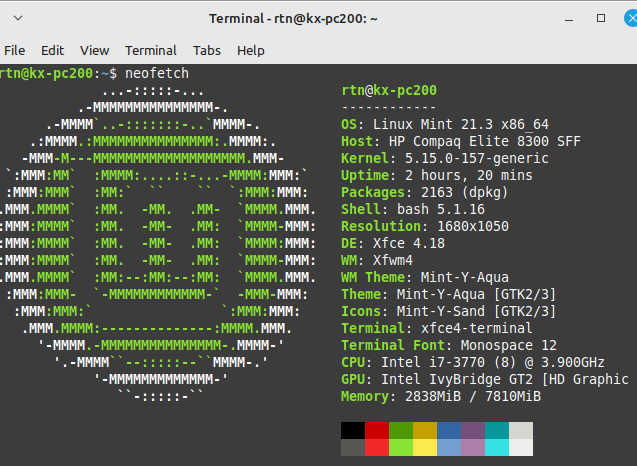Click the white color block
Image resolution: width=637 pixels, height=466 pixels.
point(521,447)
